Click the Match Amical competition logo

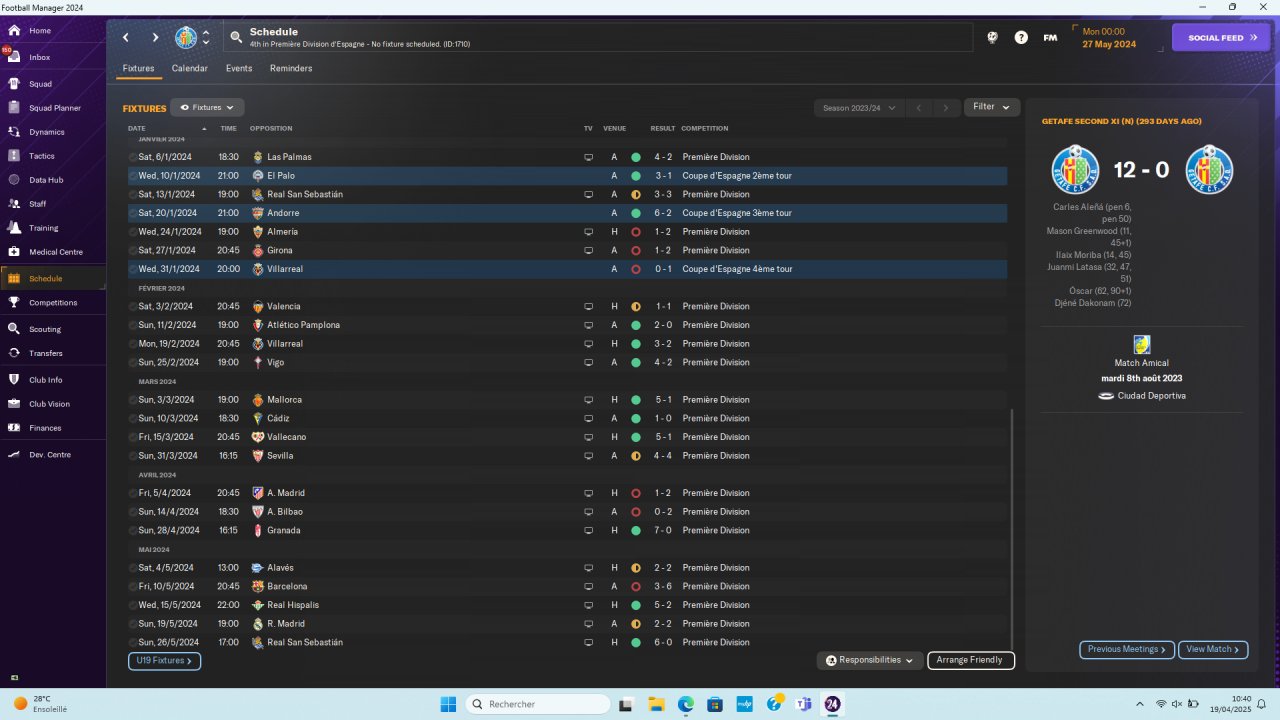1141,345
